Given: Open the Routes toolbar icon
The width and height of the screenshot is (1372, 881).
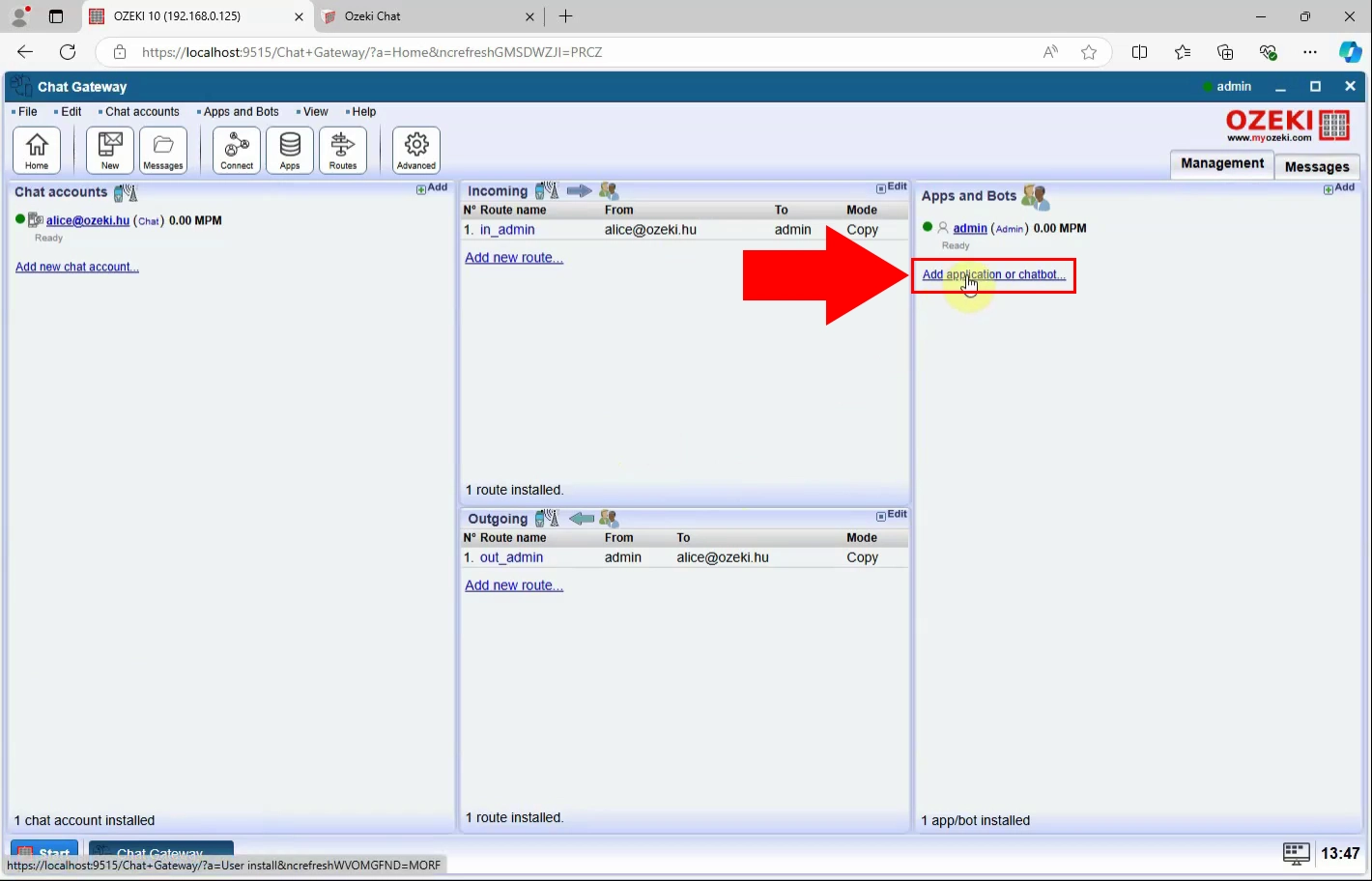Looking at the screenshot, I should pyautogui.click(x=343, y=150).
